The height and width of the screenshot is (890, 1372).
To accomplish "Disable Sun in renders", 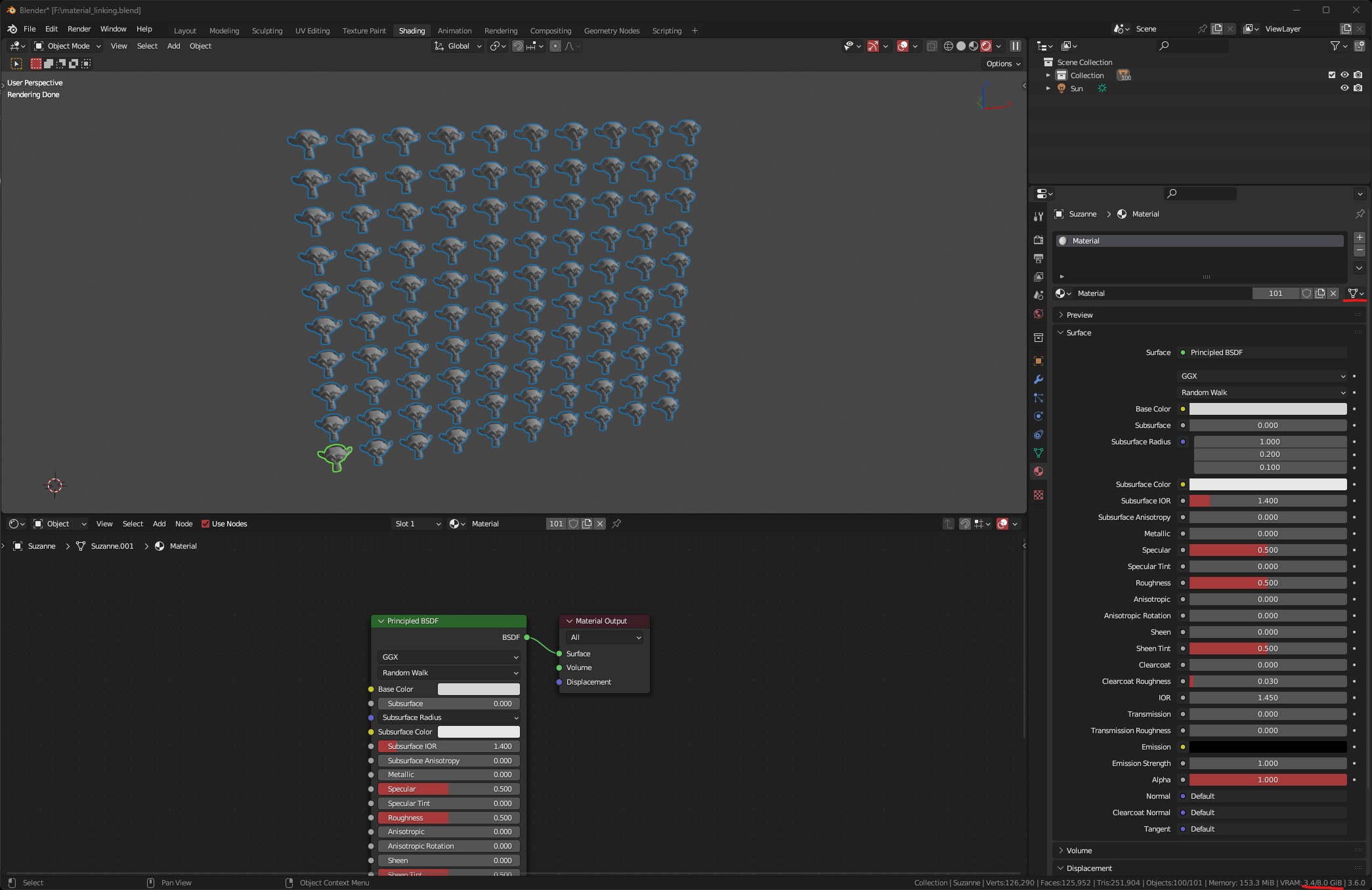I will tap(1358, 88).
